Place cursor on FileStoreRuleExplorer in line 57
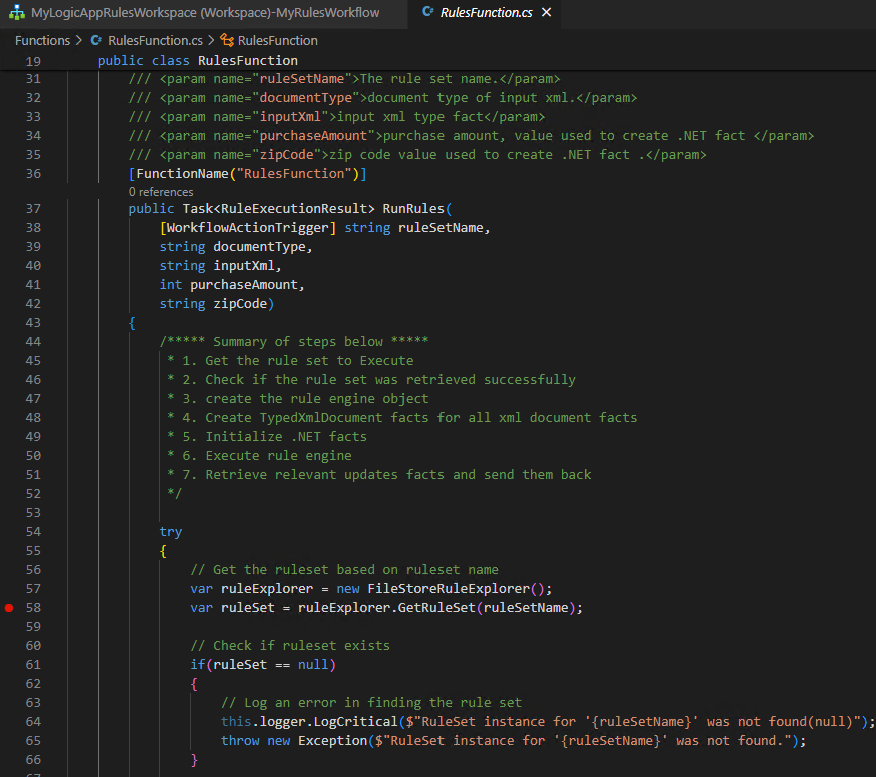 pos(447,589)
